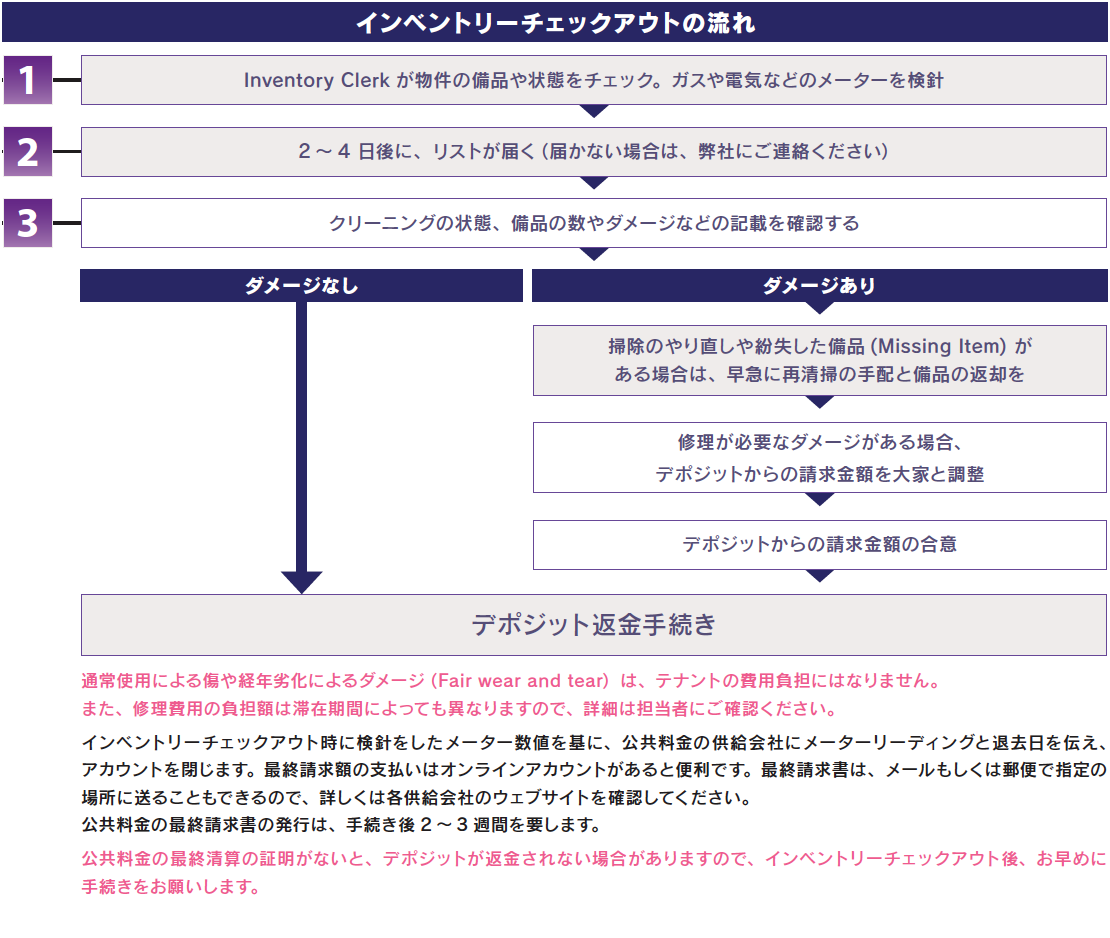Click the リストが届く step box

click(594, 151)
